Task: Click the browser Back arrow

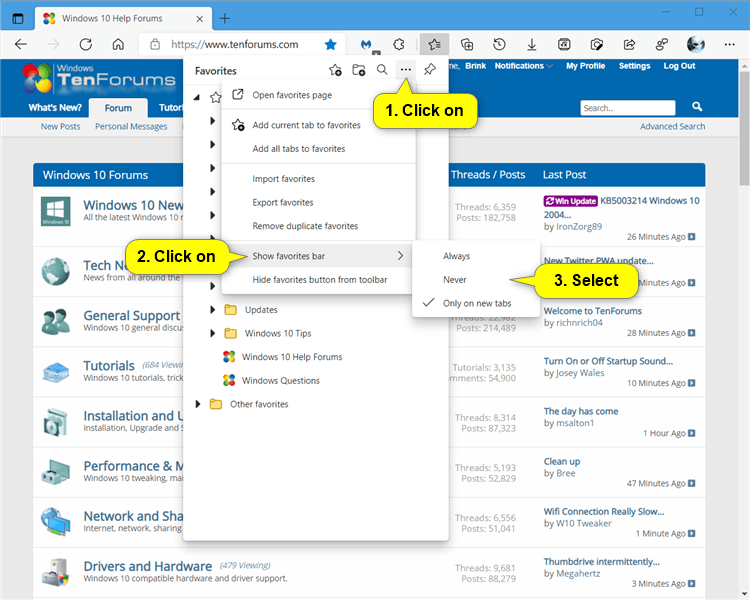Action: tap(21, 44)
